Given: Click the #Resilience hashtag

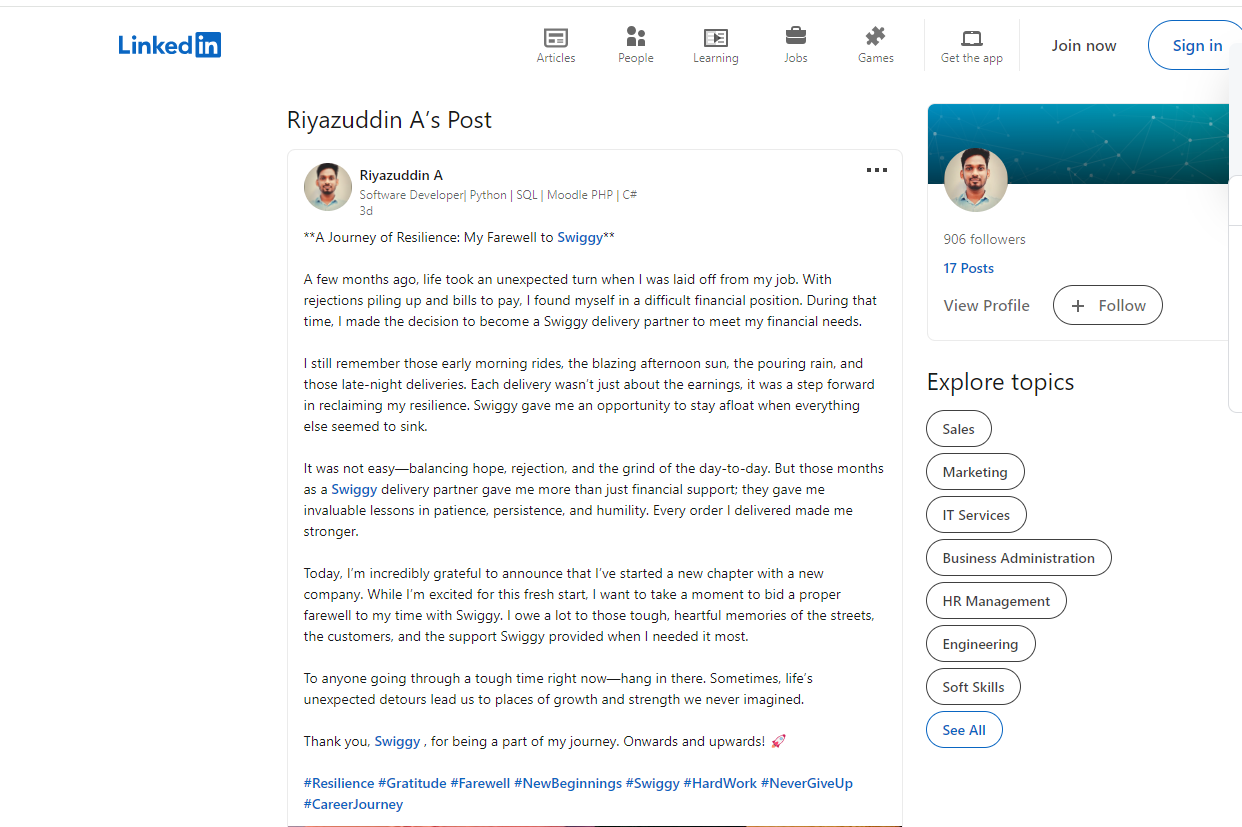Looking at the screenshot, I should click(339, 783).
